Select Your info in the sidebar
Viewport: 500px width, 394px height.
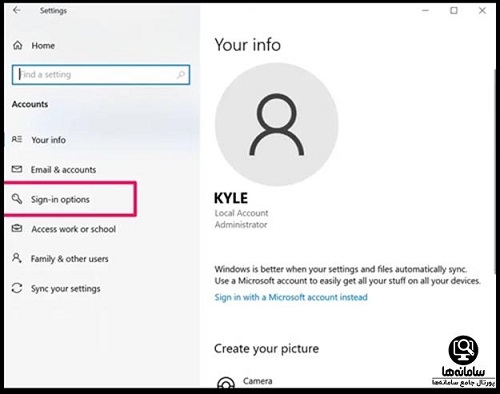(48, 140)
